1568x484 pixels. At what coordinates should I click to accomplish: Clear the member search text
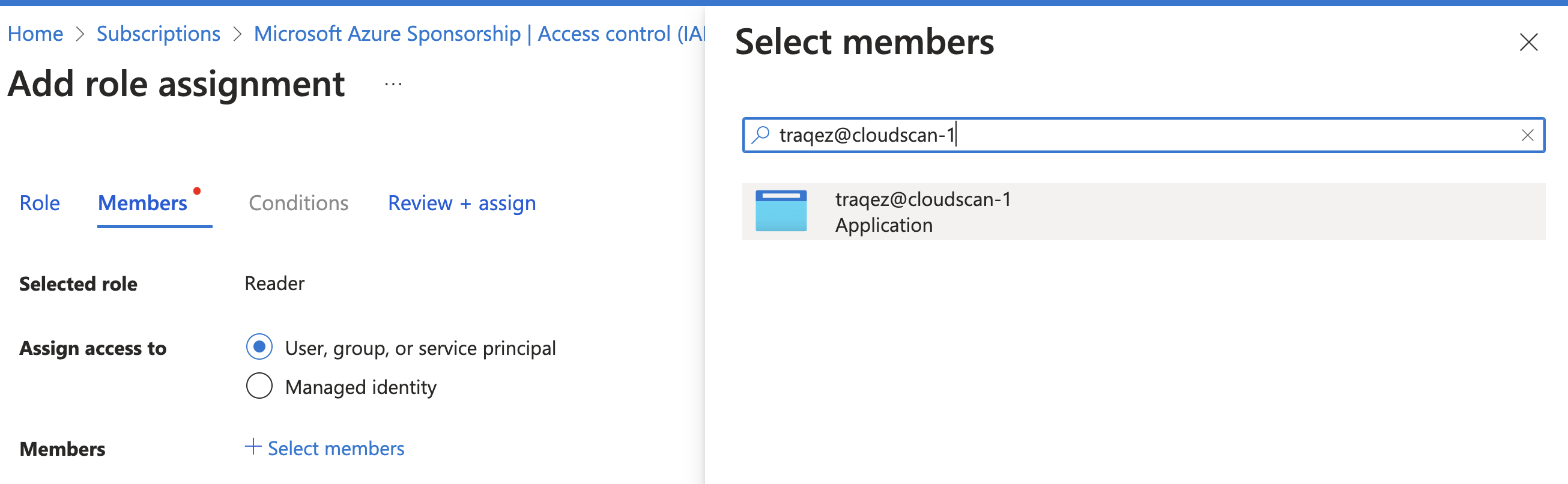[x=1527, y=135]
